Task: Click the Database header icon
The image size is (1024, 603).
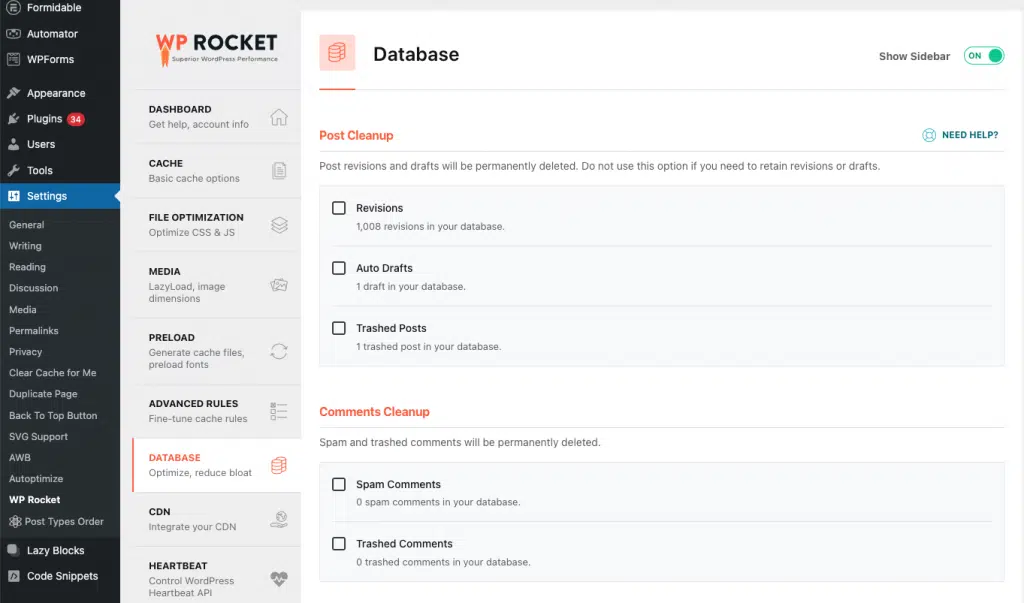Action: [x=337, y=52]
